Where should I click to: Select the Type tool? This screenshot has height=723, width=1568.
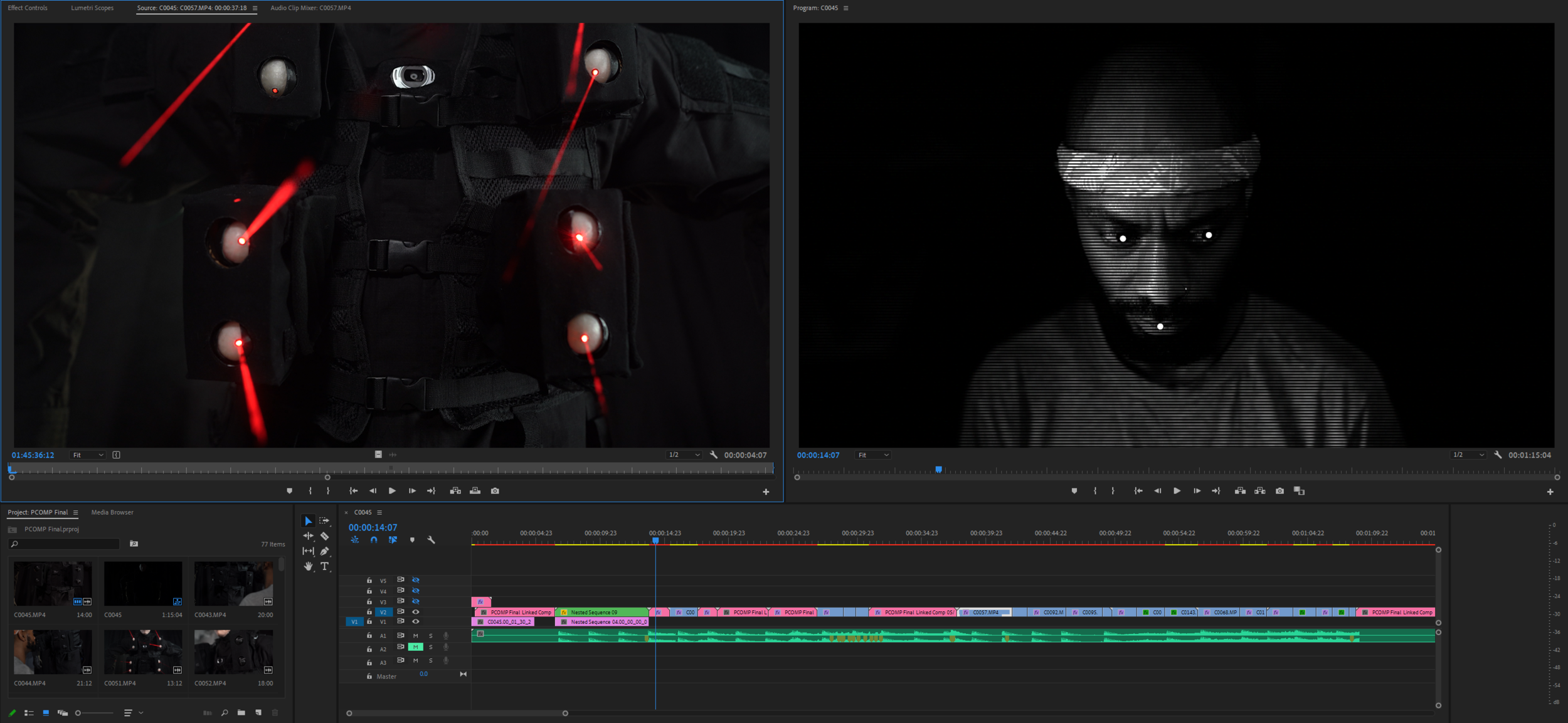tap(324, 566)
